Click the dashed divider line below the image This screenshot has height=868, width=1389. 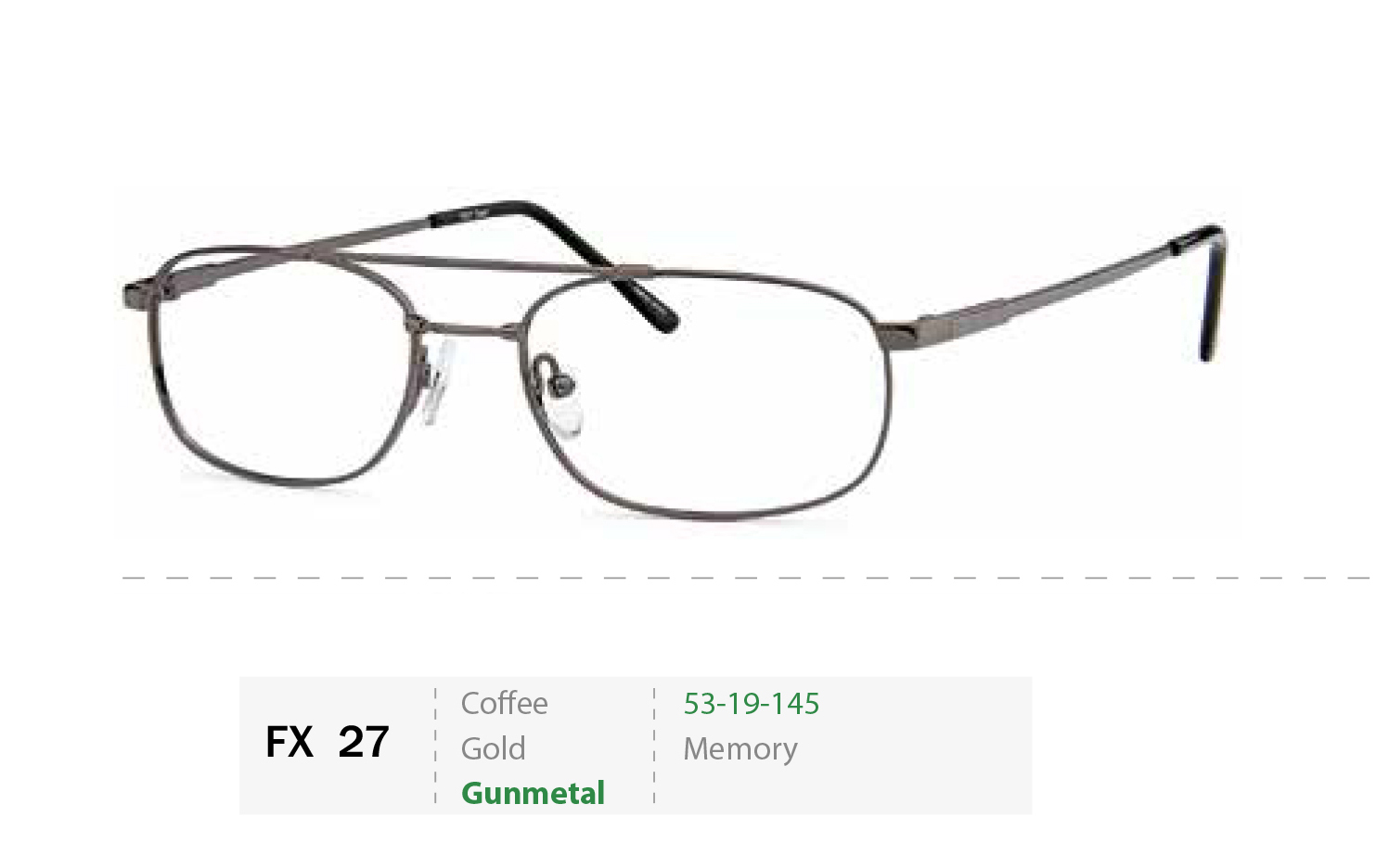click(746, 578)
